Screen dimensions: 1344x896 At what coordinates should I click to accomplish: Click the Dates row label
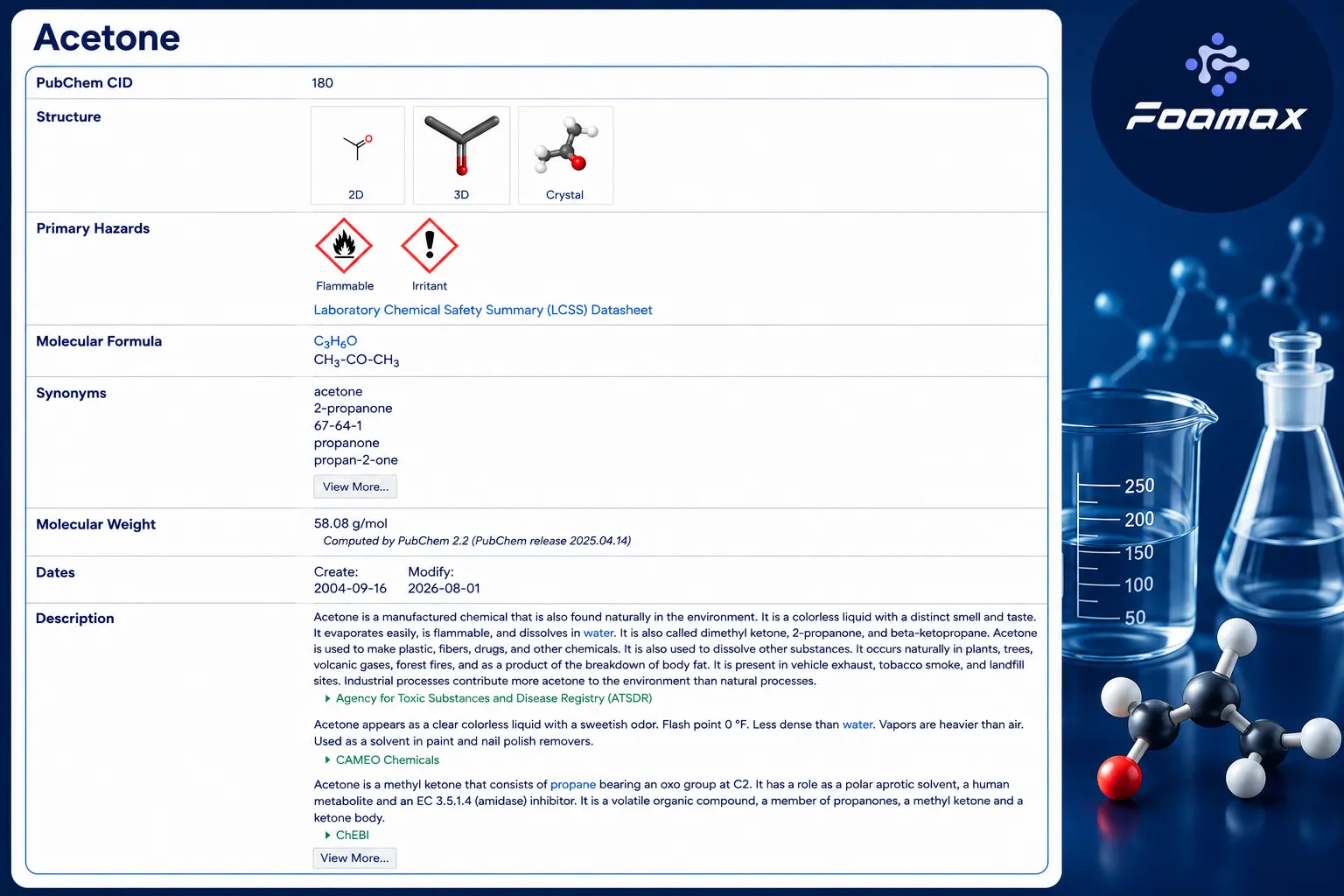coord(55,573)
